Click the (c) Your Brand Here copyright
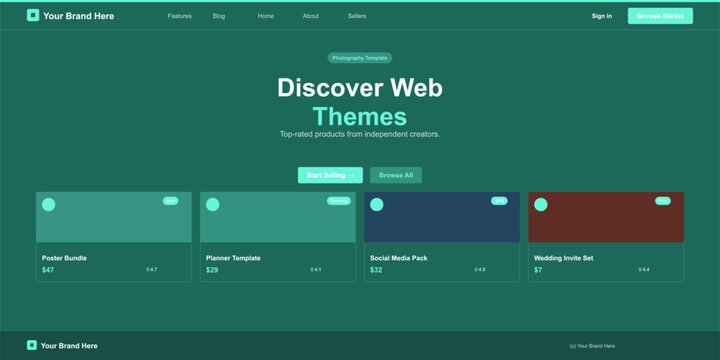The height and width of the screenshot is (360, 720). point(592,346)
